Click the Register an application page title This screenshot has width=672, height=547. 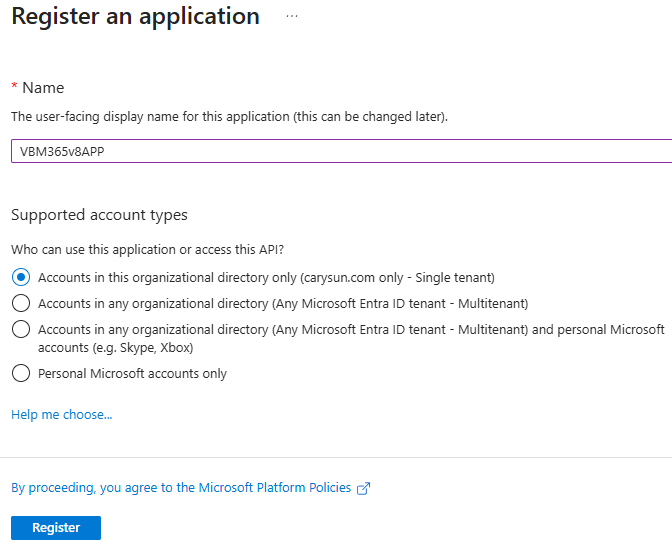(135, 17)
